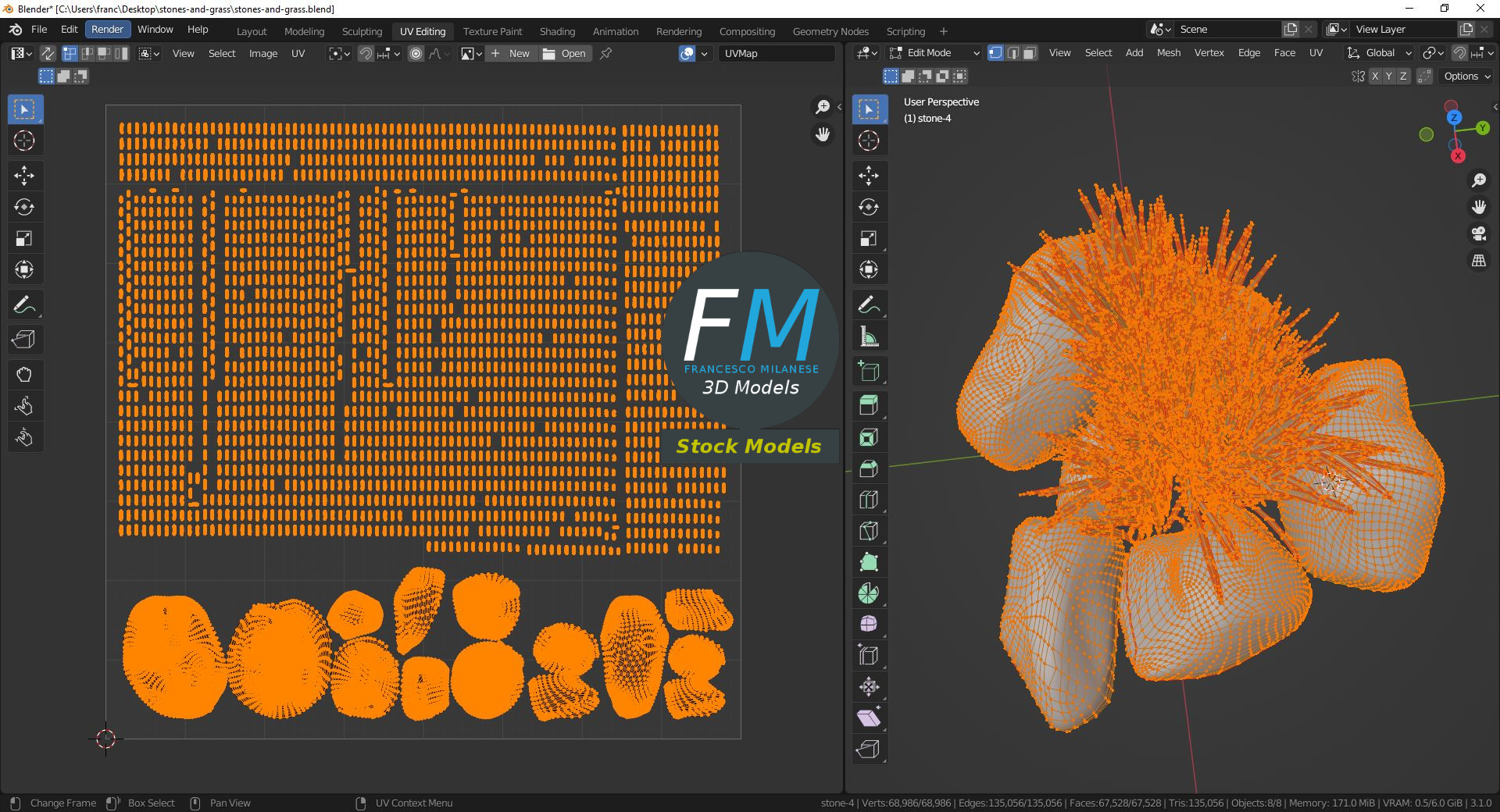Select the Pinch tool in UV editor
This screenshot has width=1500, height=812.
tap(24, 437)
